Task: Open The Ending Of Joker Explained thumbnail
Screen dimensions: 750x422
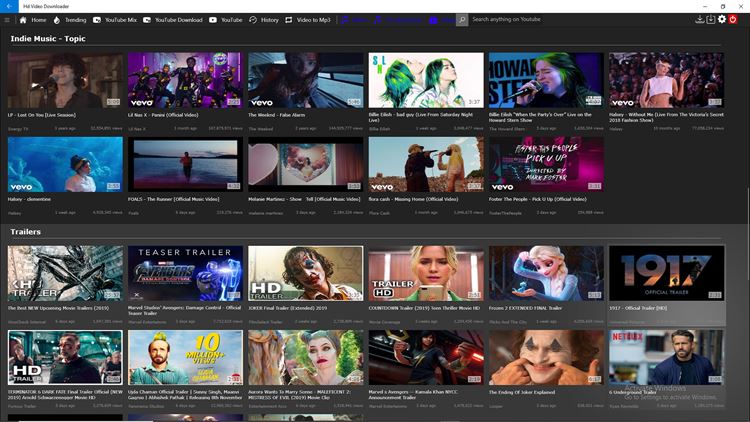Action: 546,357
